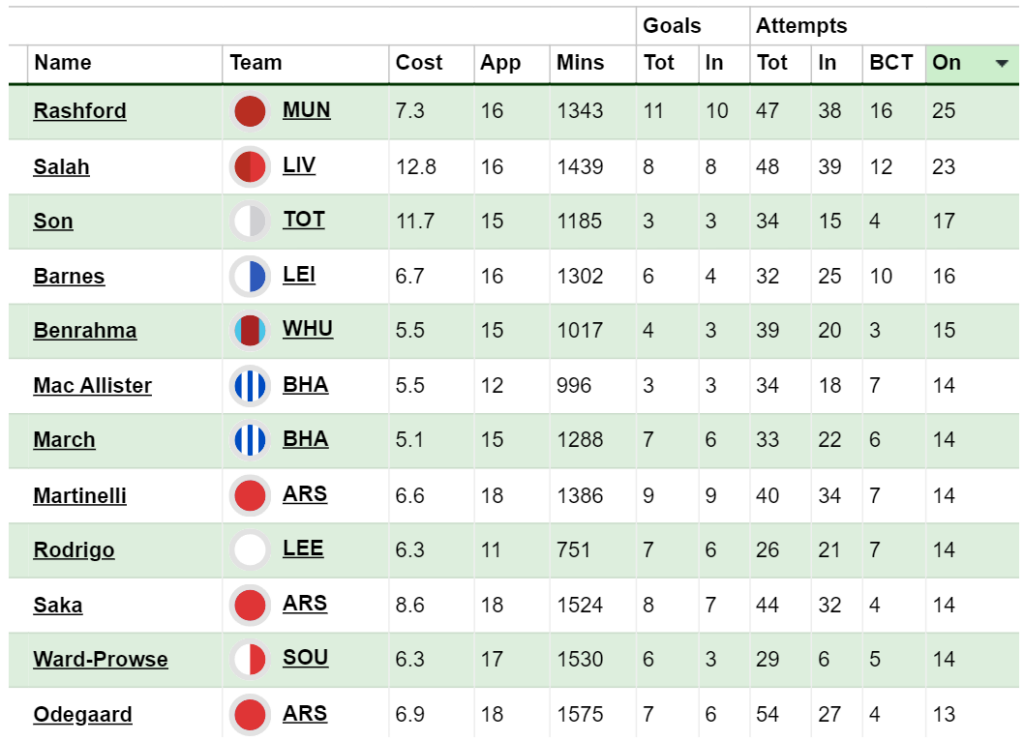Click sort arrow in On column header
The height and width of the screenshot is (741, 1024).
tap(1001, 64)
